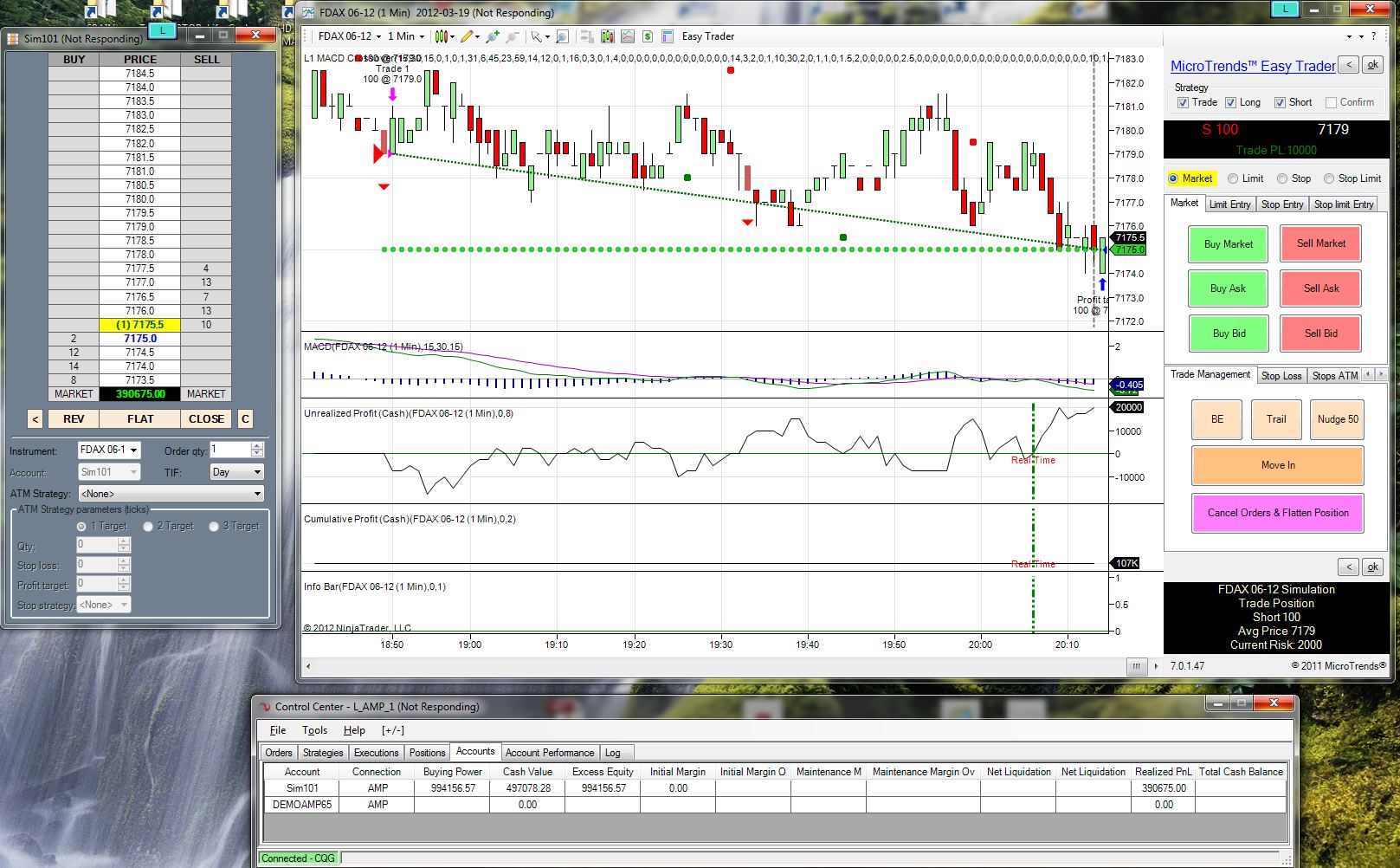Click the FLAT button in Sim101 window
Image resolution: width=1400 pixels, height=868 pixels.
pos(140,418)
